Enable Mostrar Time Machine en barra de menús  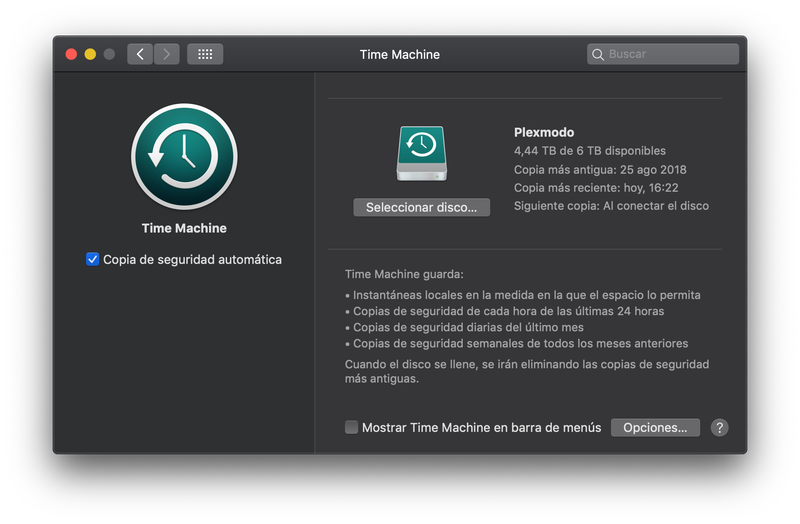(351, 427)
